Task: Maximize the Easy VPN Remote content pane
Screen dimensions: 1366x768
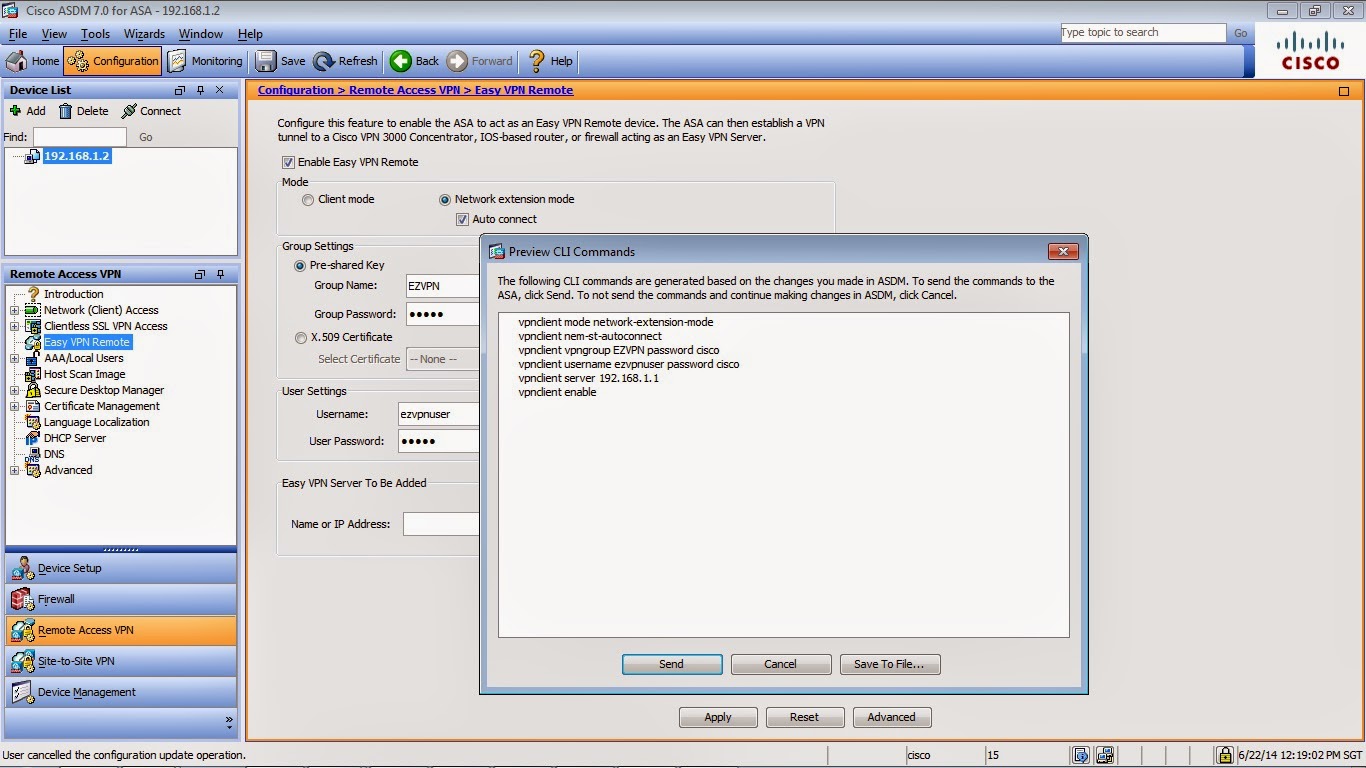Action: (1344, 91)
